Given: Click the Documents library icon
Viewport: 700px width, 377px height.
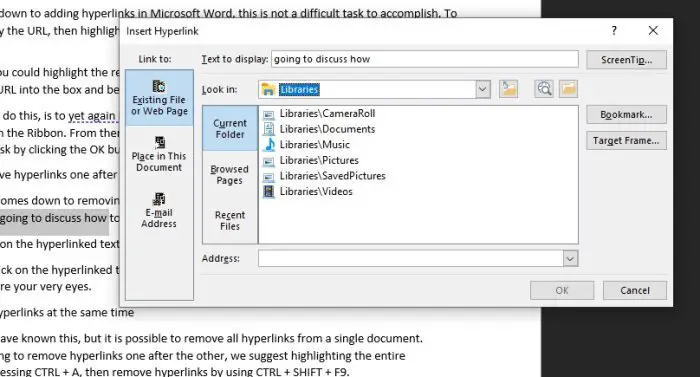Looking at the screenshot, I should pyautogui.click(x=269, y=130).
